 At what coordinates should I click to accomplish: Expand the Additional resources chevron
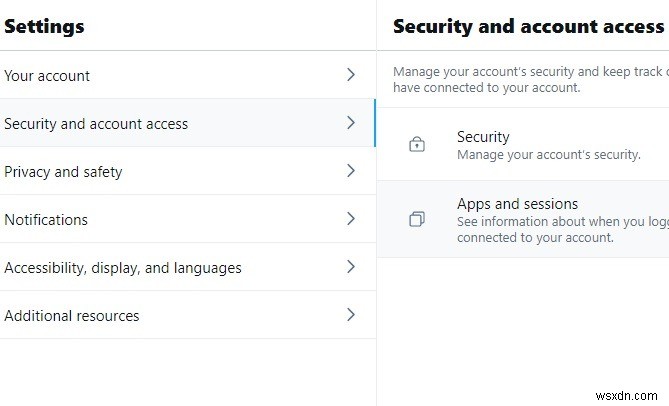[x=350, y=315]
